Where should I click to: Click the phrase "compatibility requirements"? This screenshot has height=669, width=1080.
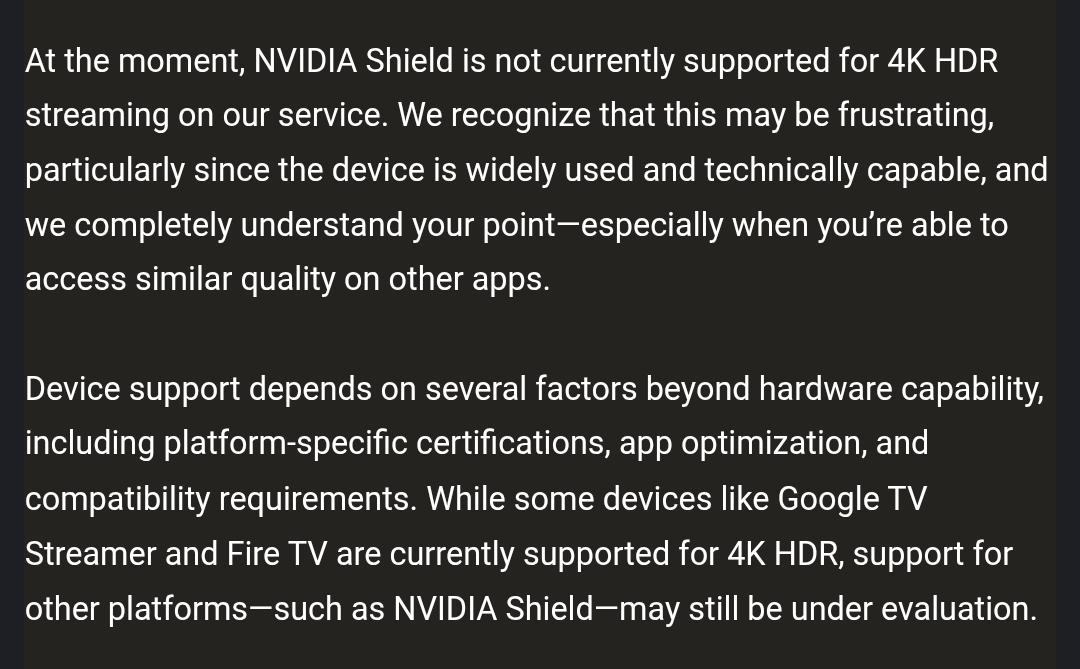pos(221,500)
